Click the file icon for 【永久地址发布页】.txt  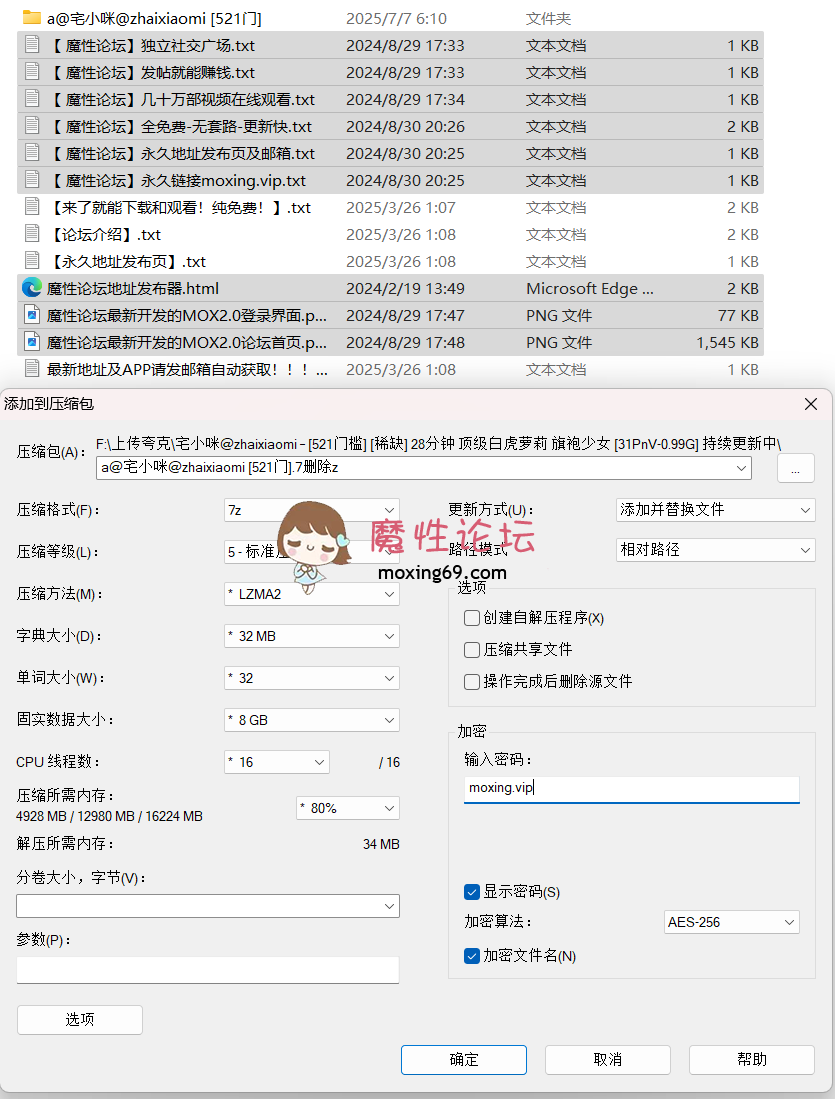tap(32, 261)
